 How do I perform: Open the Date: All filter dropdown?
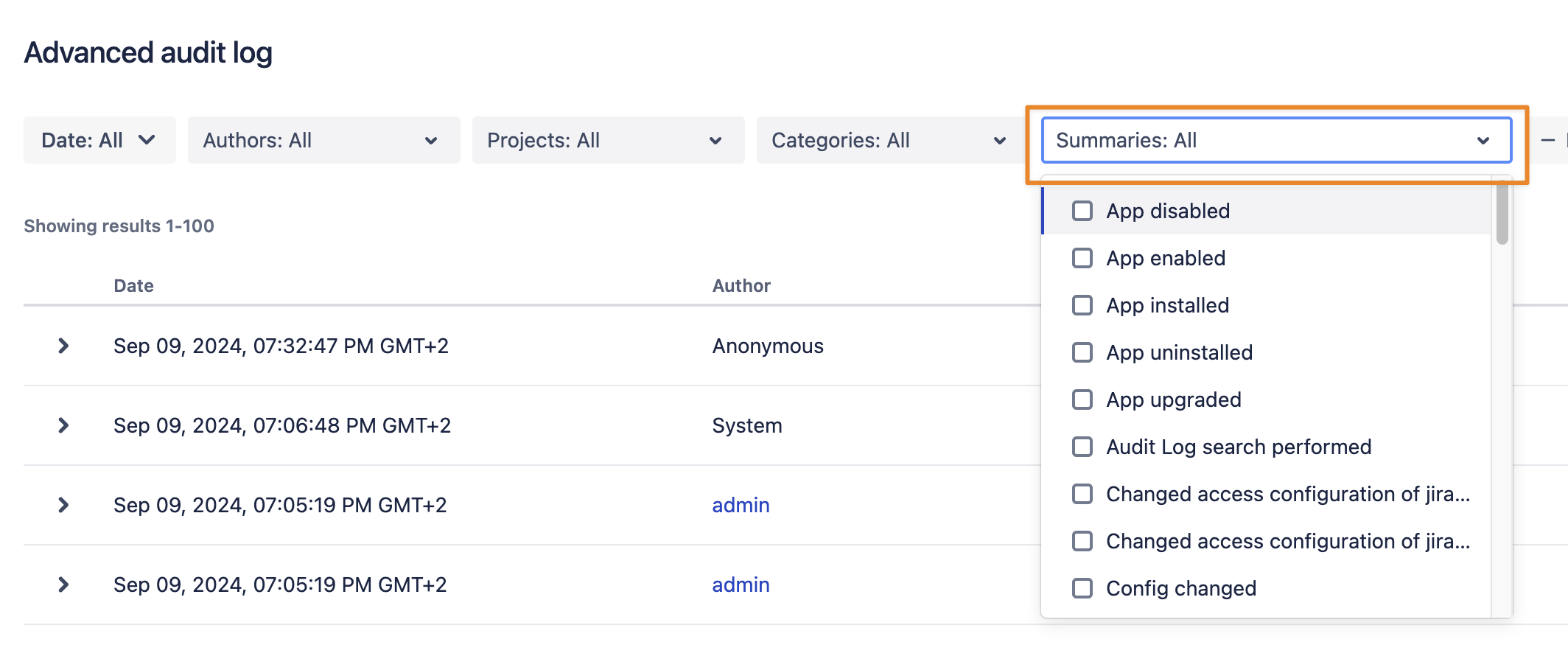[x=99, y=140]
